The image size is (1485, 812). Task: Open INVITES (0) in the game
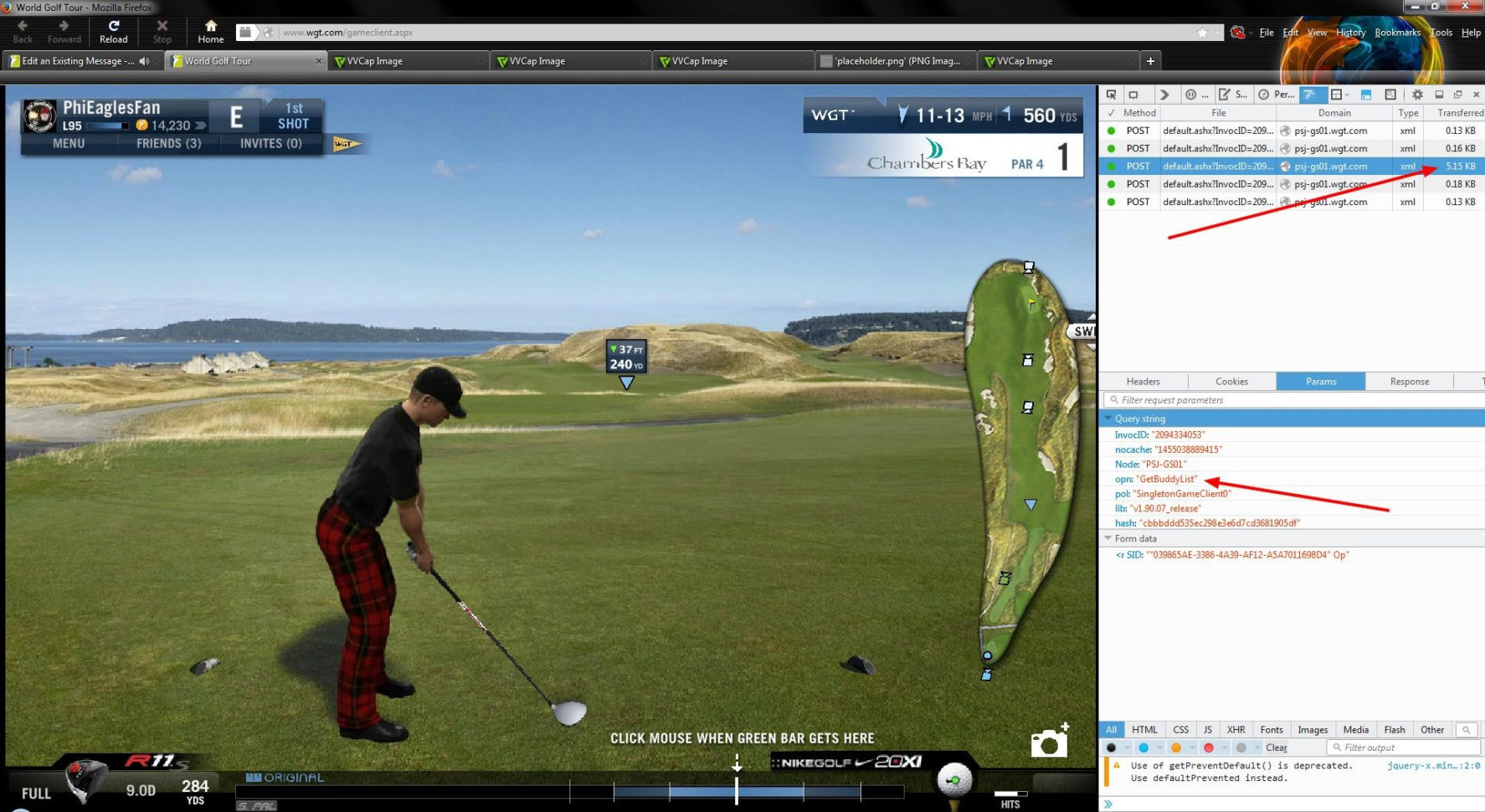(x=271, y=144)
